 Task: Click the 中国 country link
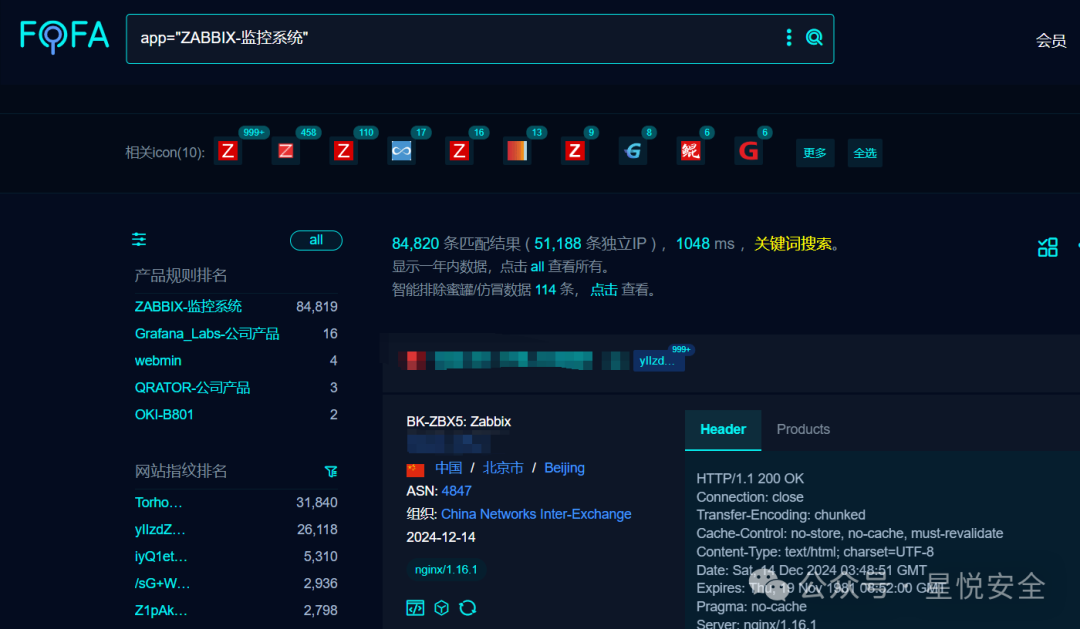tap(448, 468)
